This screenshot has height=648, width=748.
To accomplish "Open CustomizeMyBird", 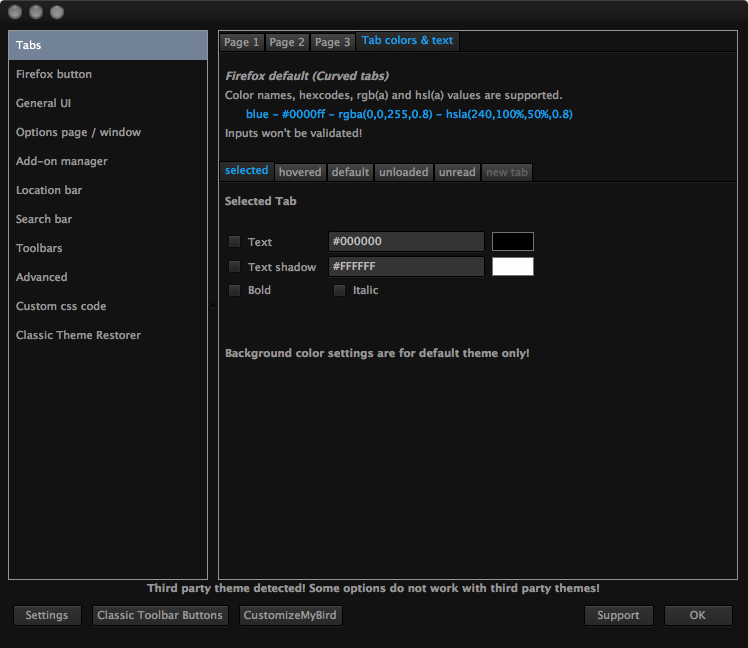I will click(290, 616).
